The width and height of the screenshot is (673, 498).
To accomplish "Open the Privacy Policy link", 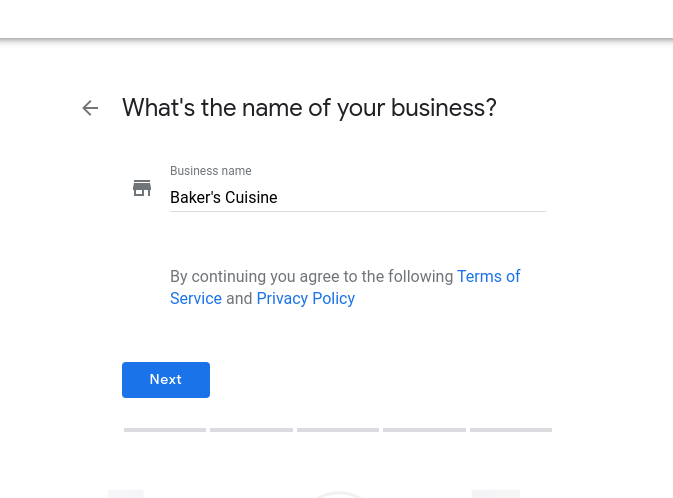I will coord(306,298).
